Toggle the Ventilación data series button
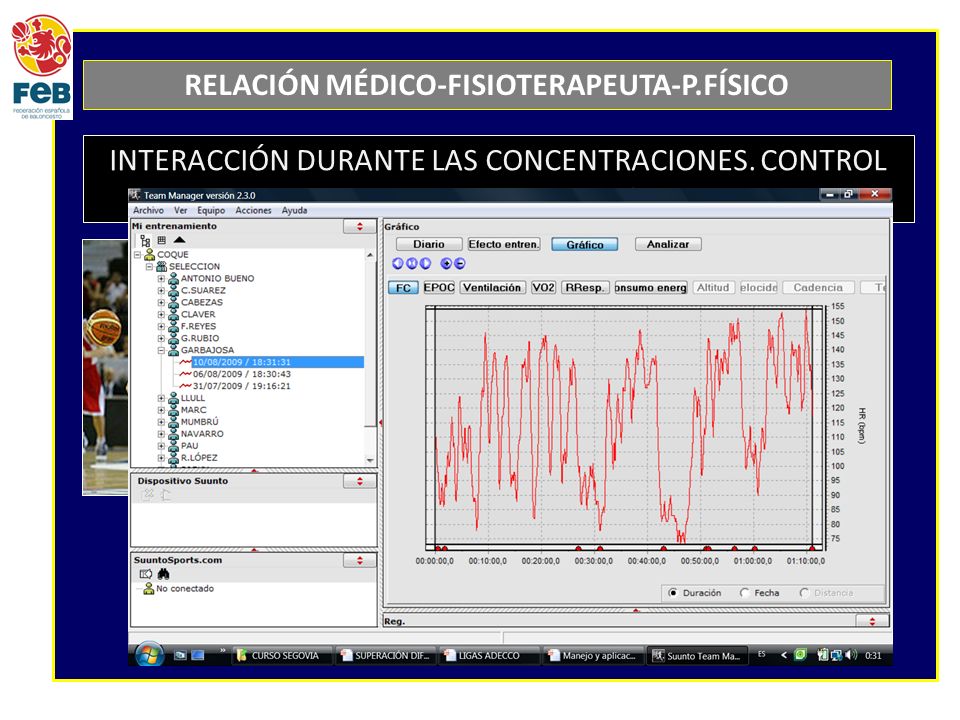 [492, 288]
